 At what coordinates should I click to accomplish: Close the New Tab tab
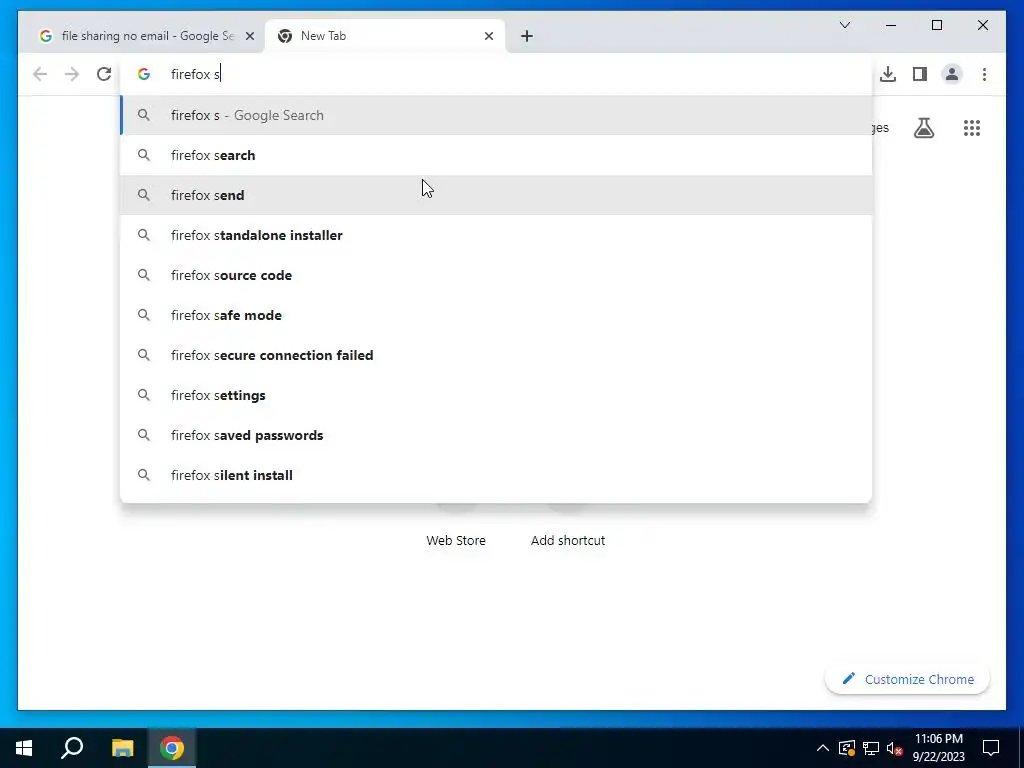click(x=488, y=36)
